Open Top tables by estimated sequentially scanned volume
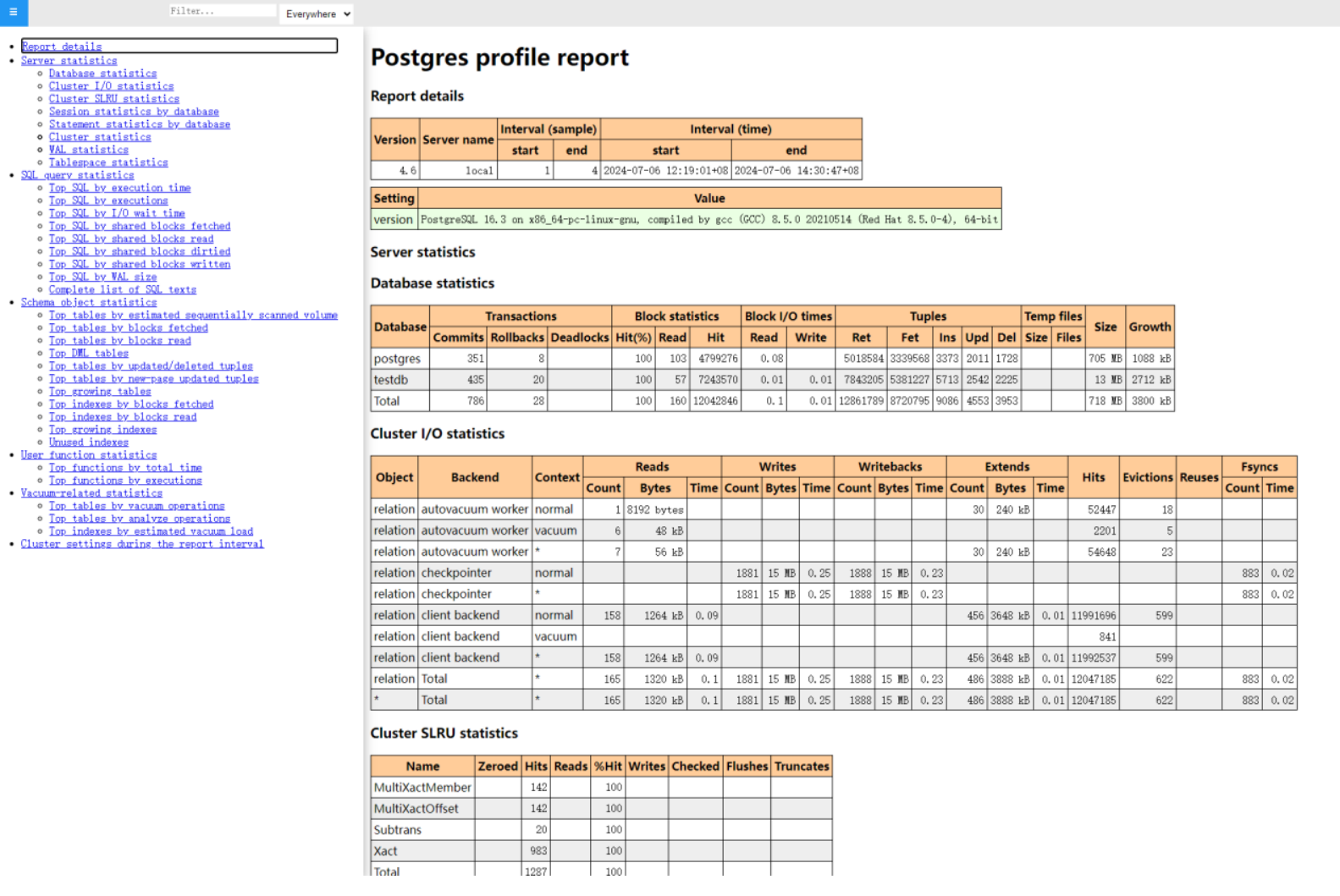This screenshot has height=896, width=1340. 193,315
